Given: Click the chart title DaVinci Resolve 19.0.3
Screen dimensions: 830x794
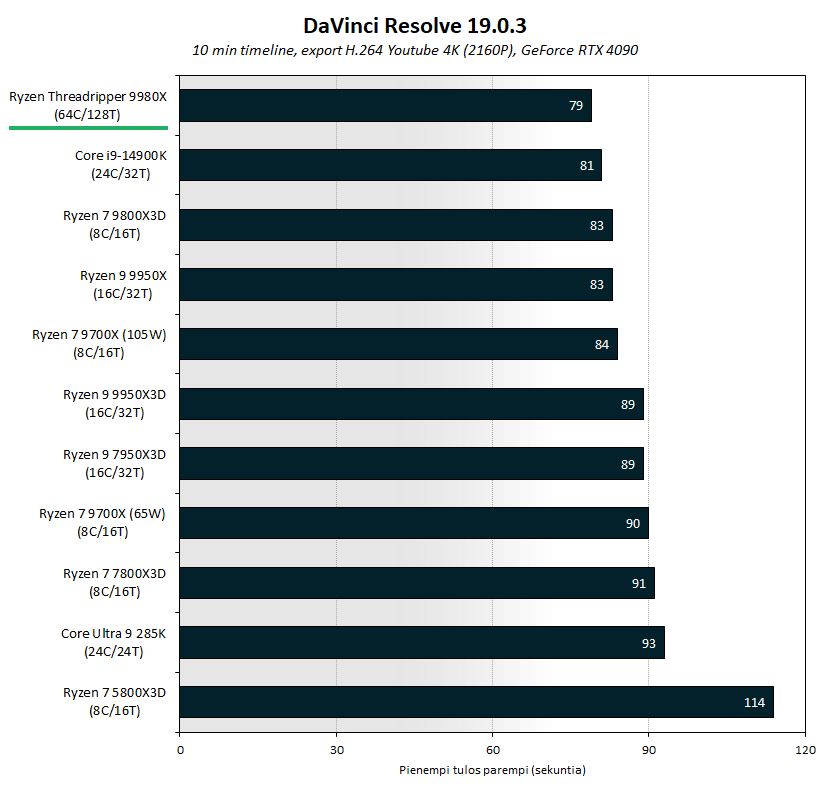Looking at the screenshot, I should 414,25.
